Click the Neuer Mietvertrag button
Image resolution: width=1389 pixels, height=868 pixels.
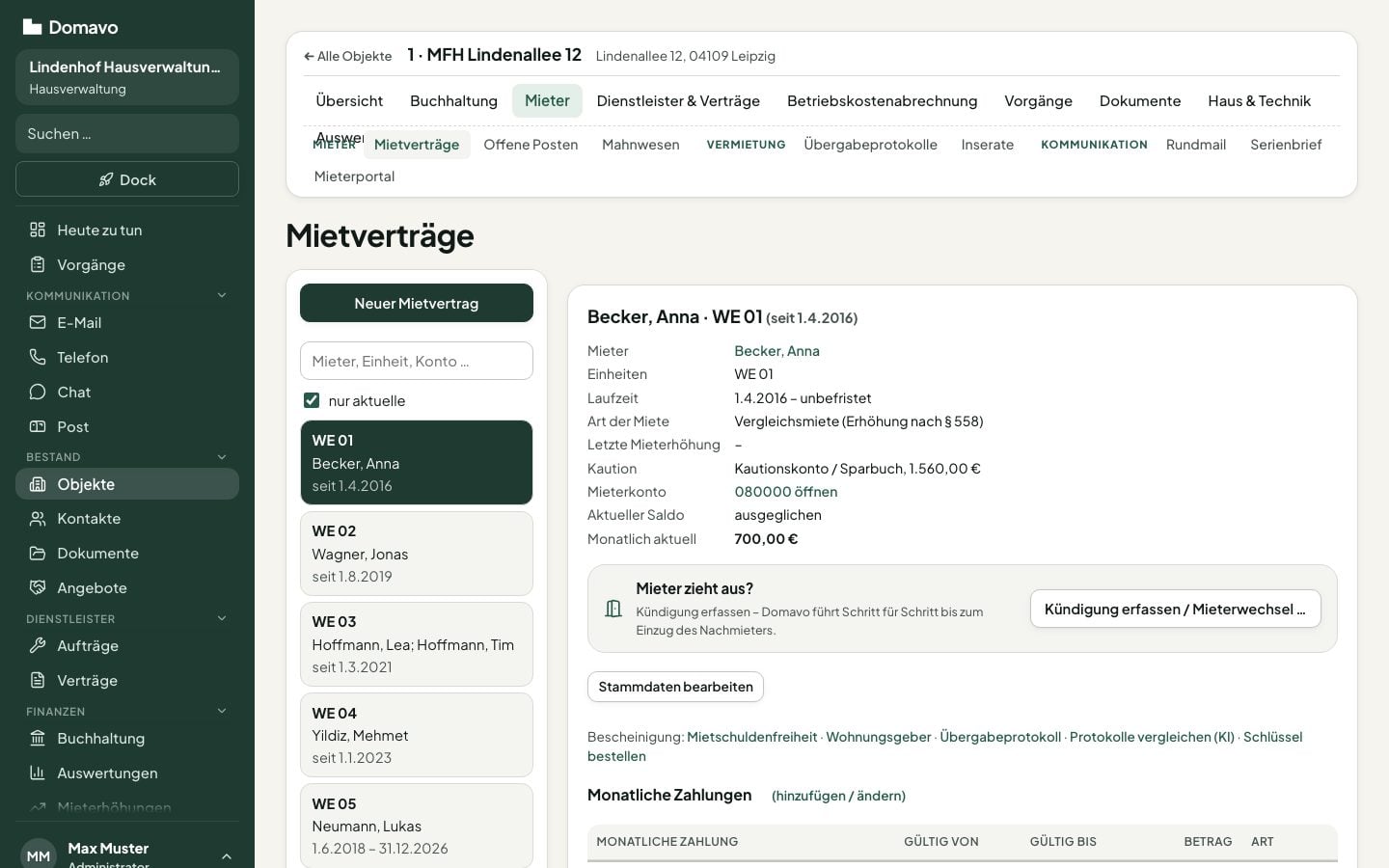point(417,303)
